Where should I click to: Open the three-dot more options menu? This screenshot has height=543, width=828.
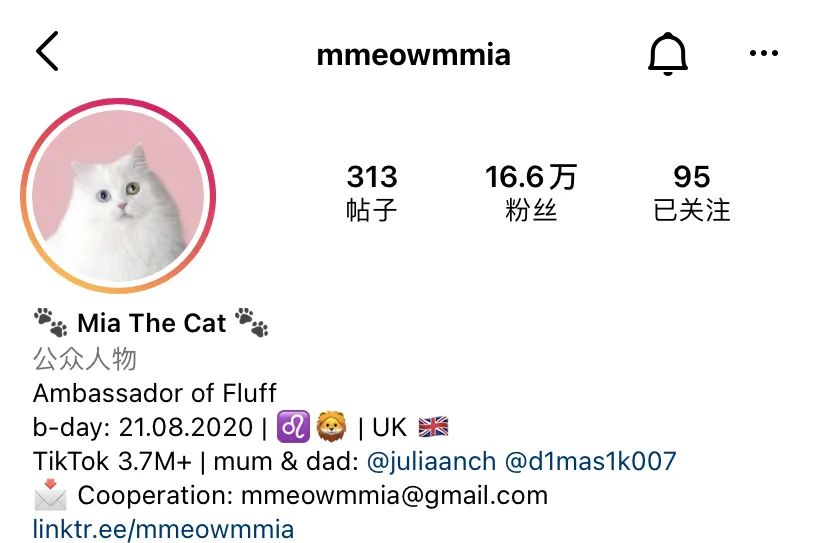pos(764,53)
